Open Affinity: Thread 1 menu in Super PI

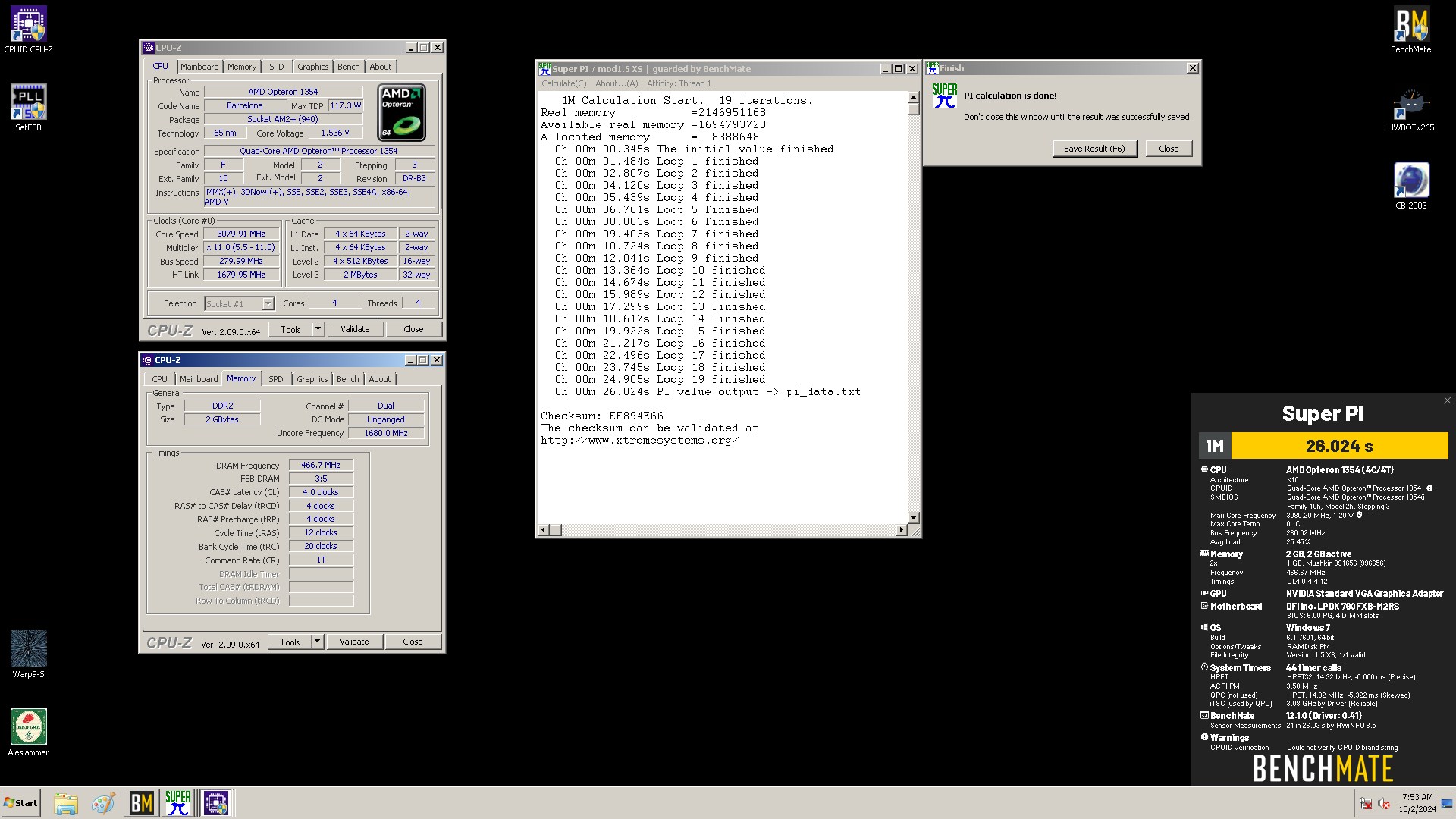pos(679,83)
